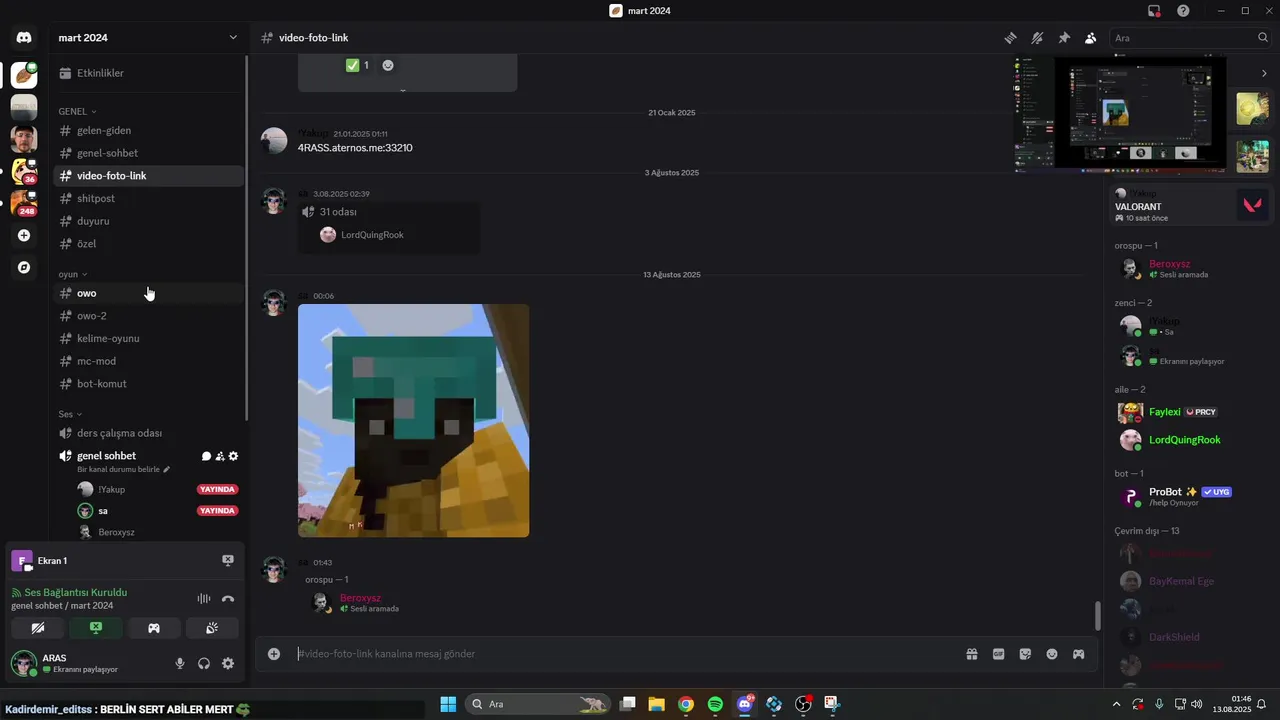Toggle camera on in voice panel
This screenshot has height=720, width=1280.
tap(38, 628)
